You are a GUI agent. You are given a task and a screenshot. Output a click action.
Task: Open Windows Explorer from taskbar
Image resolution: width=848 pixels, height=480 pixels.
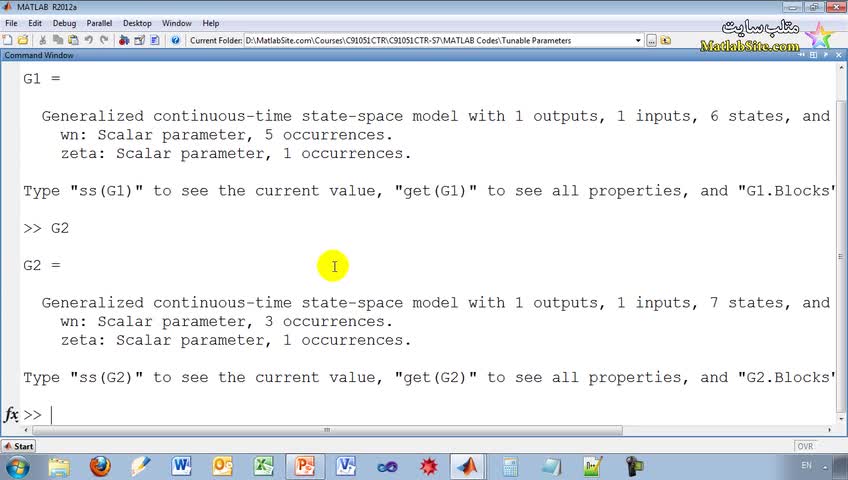coord(59,466)
